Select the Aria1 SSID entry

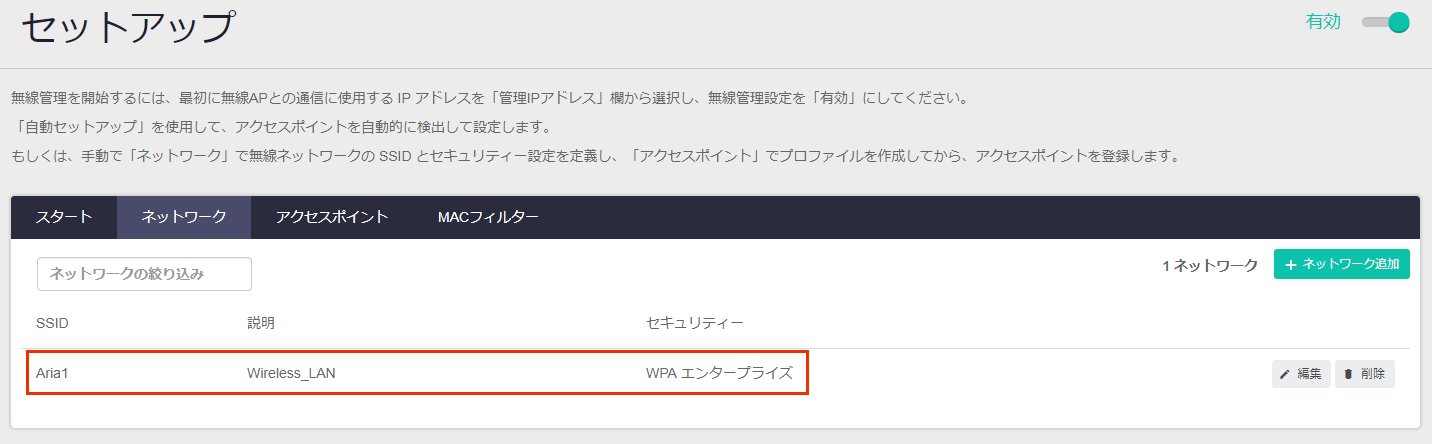(x=52, y=374)
